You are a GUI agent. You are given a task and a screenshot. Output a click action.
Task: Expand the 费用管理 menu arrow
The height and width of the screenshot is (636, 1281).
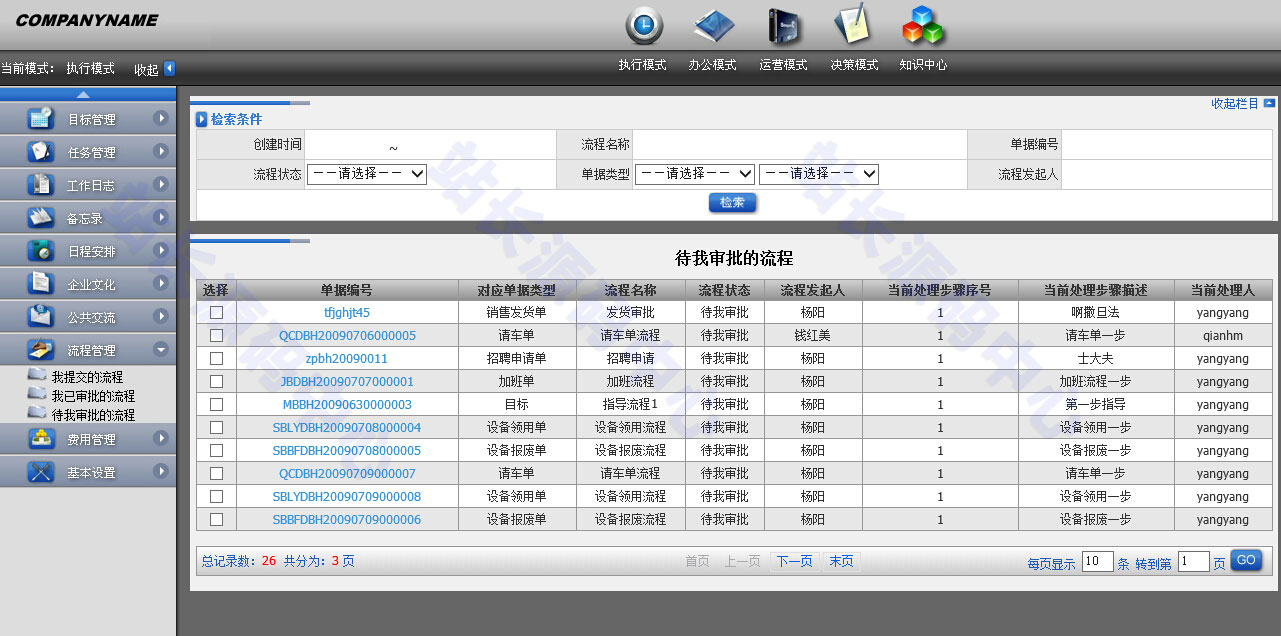pos(160,438)
